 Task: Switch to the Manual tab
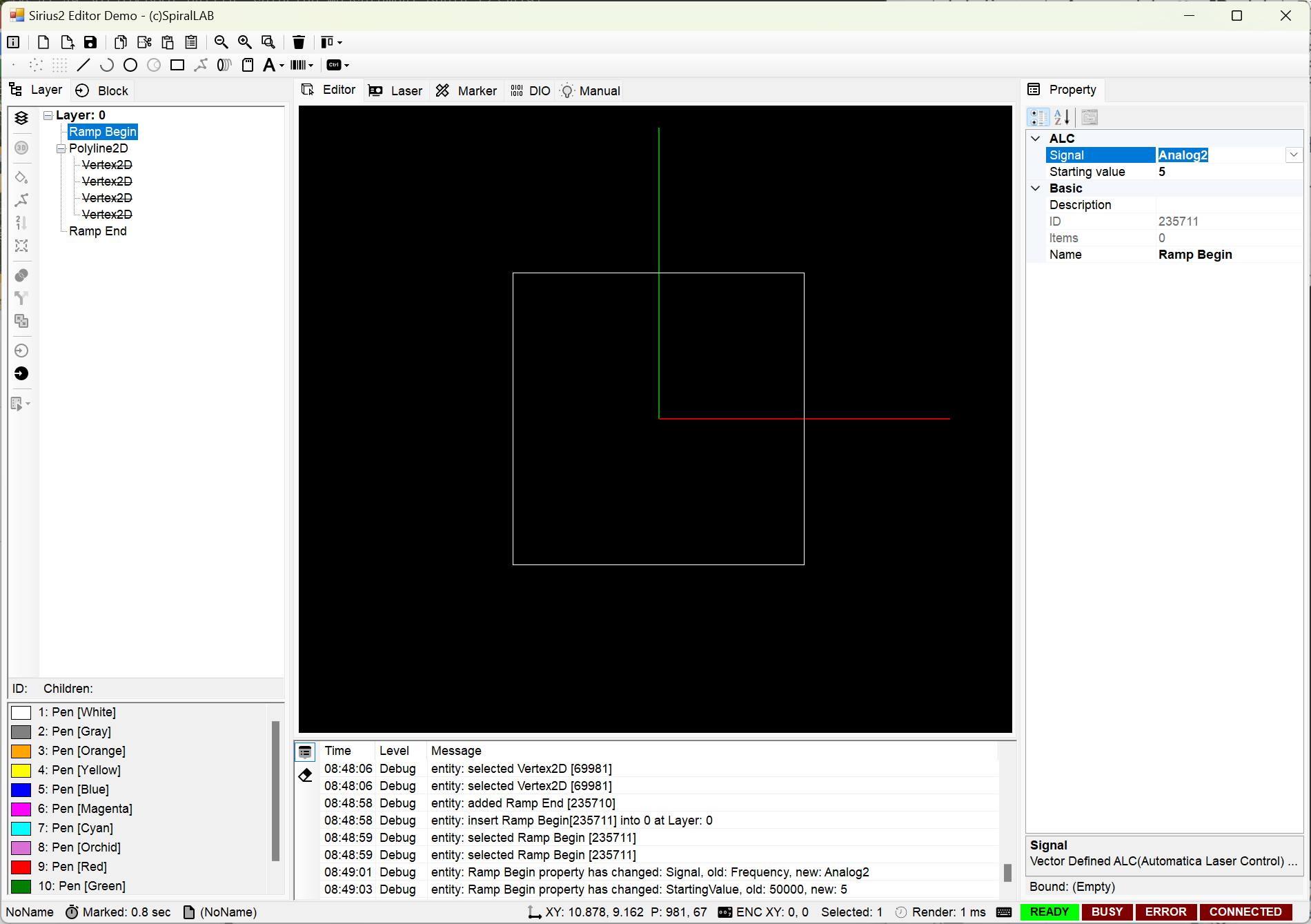[x=590, y=90]
